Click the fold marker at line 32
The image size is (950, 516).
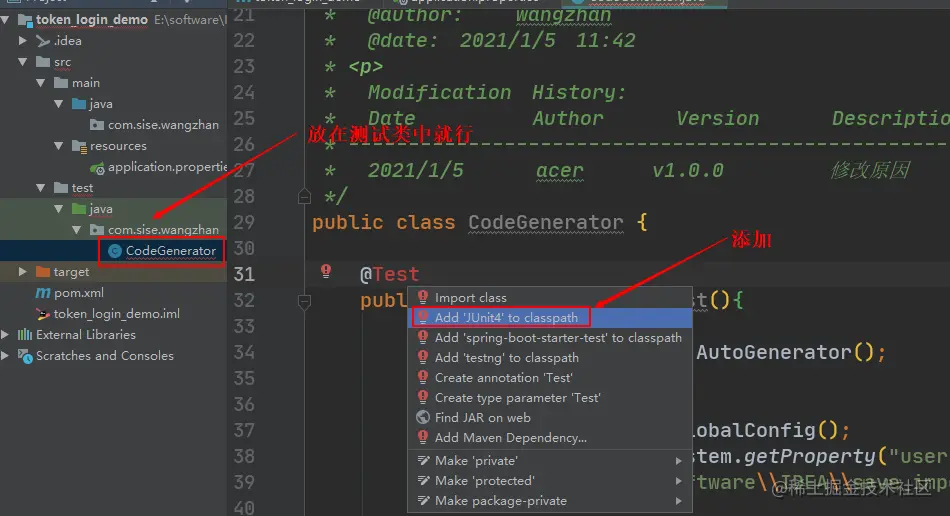(305, 301)
